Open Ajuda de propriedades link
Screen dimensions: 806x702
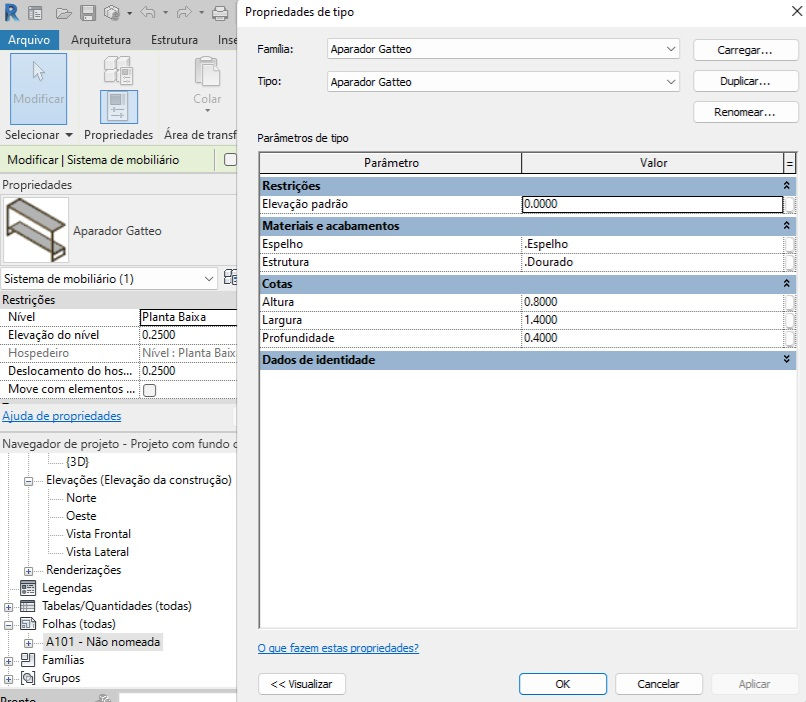point(62,416)
